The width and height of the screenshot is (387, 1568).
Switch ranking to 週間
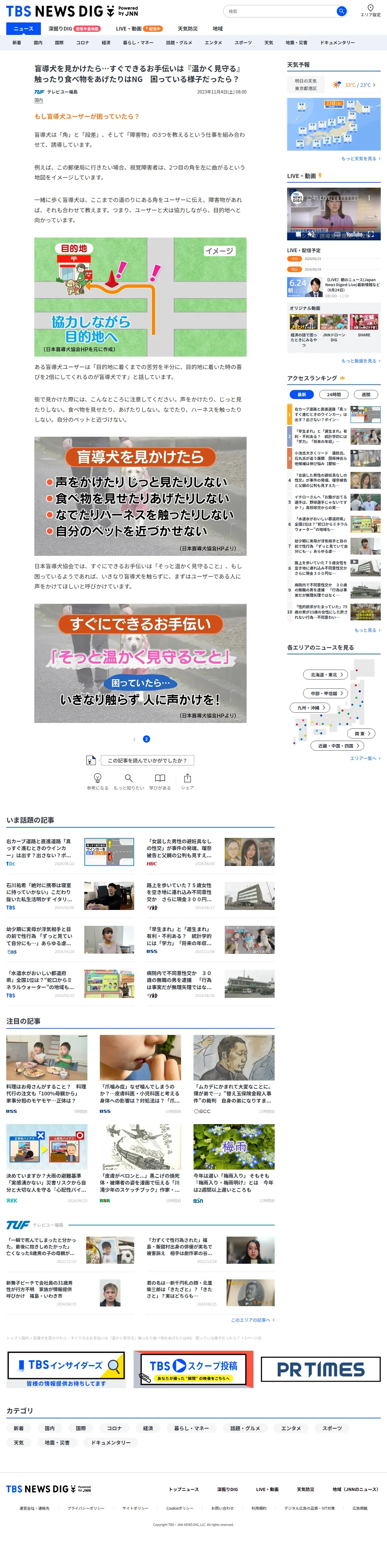tap(366, 394)
